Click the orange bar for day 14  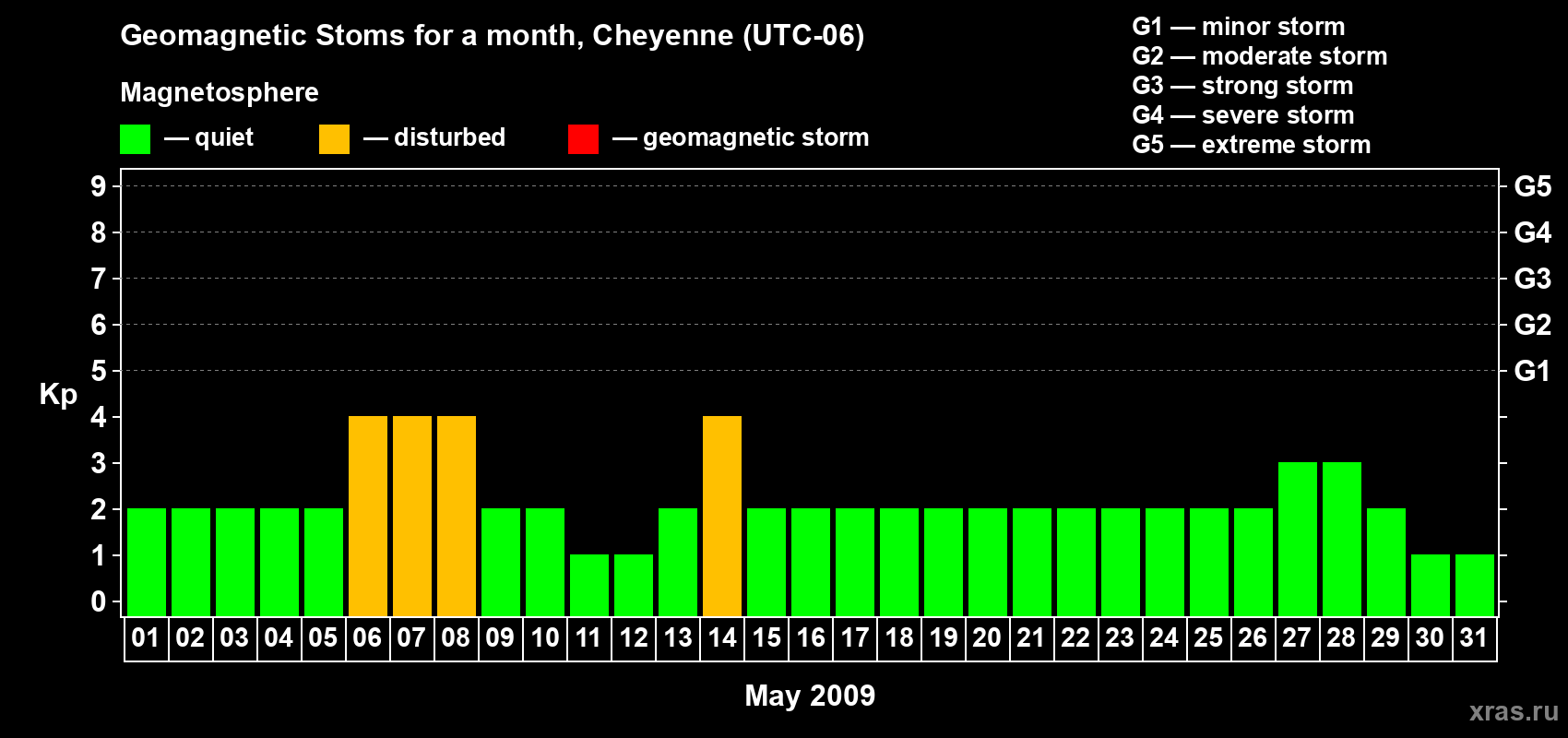(x=722, y=517)
